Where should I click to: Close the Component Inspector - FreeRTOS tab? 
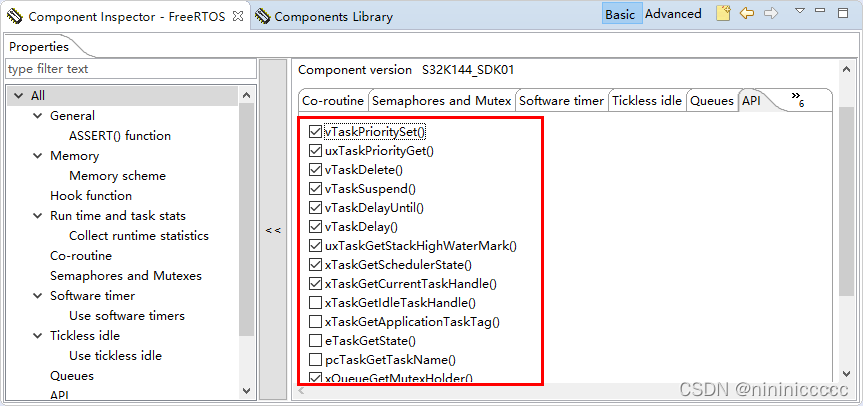pyautogui.click(x=238, y=16)
